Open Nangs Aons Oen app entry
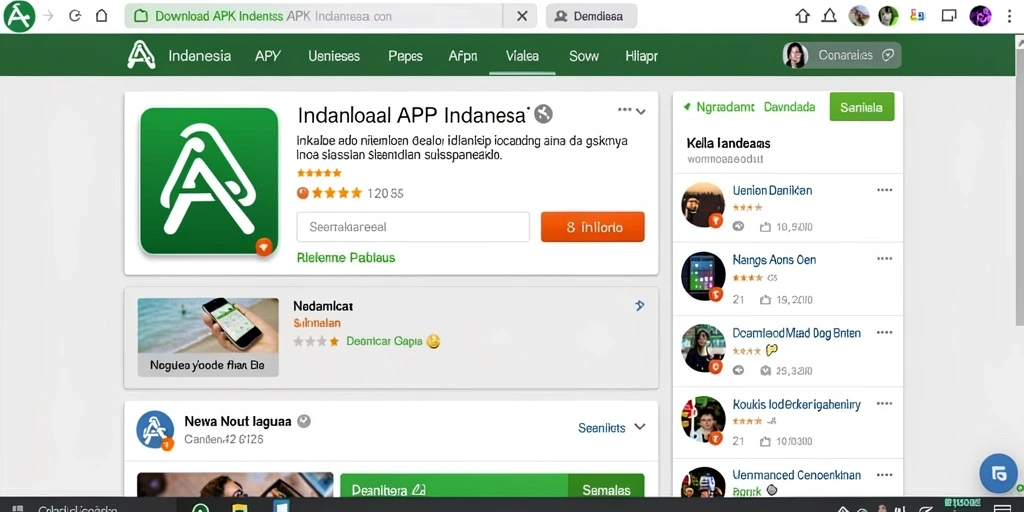Viewport: 1024px width, 512px height. 774,259
